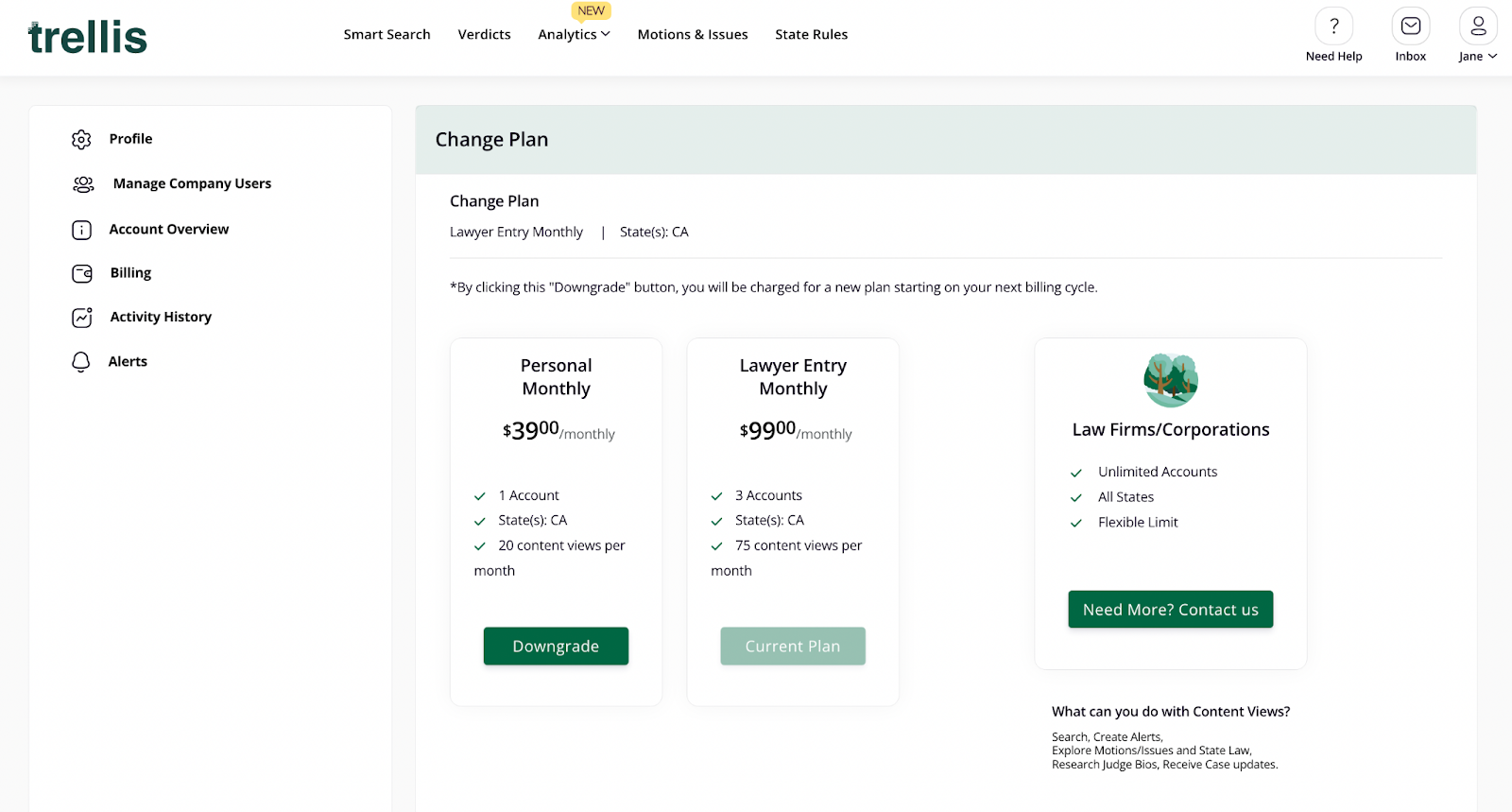Go to Verdicts page
This screenshot has width=1512, height=812.
coord(484,34)
